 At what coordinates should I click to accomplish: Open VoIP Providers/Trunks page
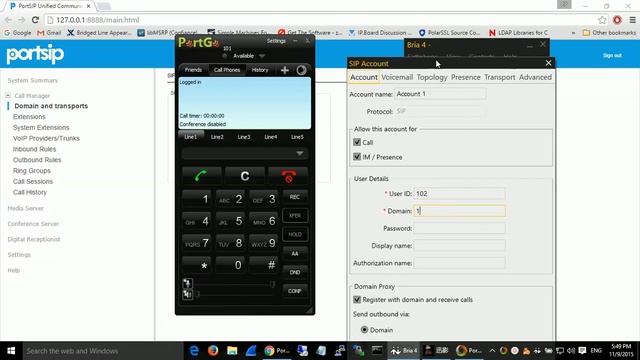(x=46, y=138)
